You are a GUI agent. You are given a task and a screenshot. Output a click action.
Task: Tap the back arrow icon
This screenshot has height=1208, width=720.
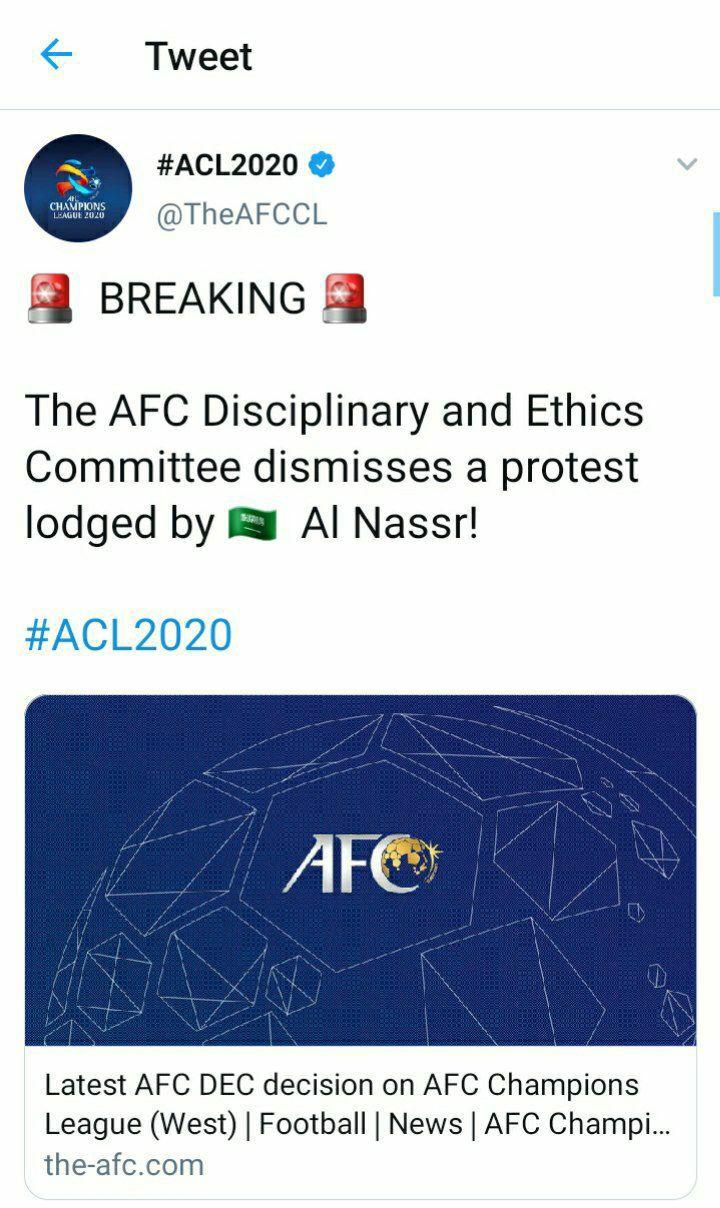(x=56, y=55)
